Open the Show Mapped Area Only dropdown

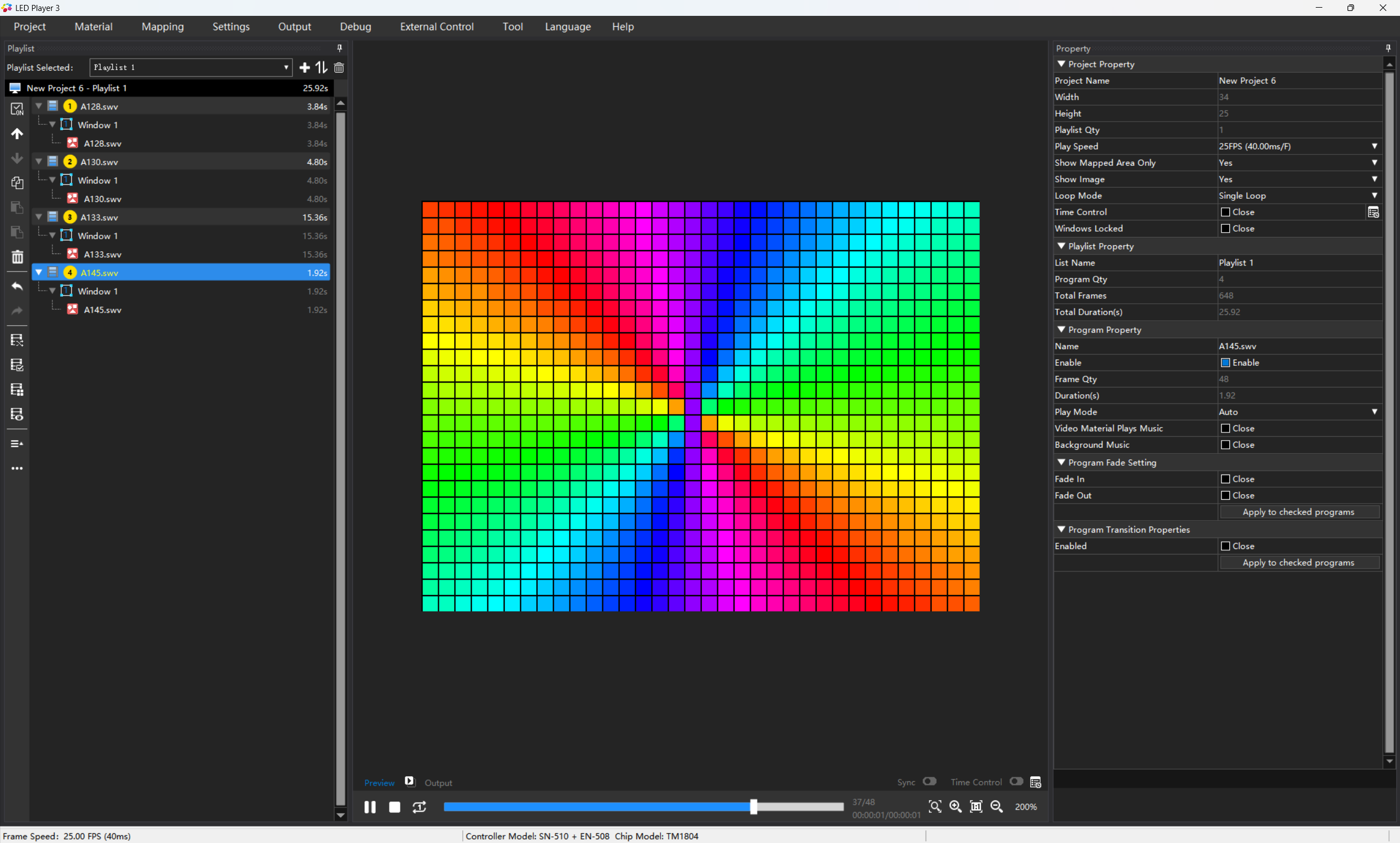click(x=1374, y=163)
